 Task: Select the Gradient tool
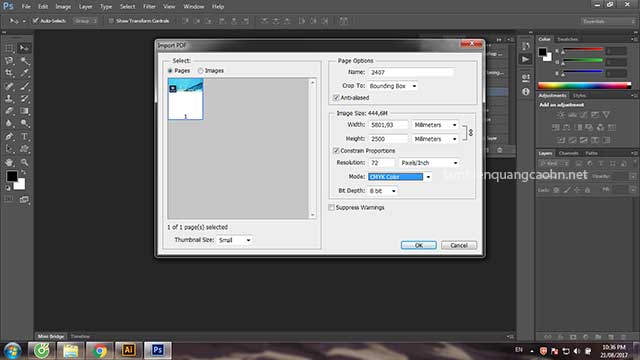[x=24, y=111]
